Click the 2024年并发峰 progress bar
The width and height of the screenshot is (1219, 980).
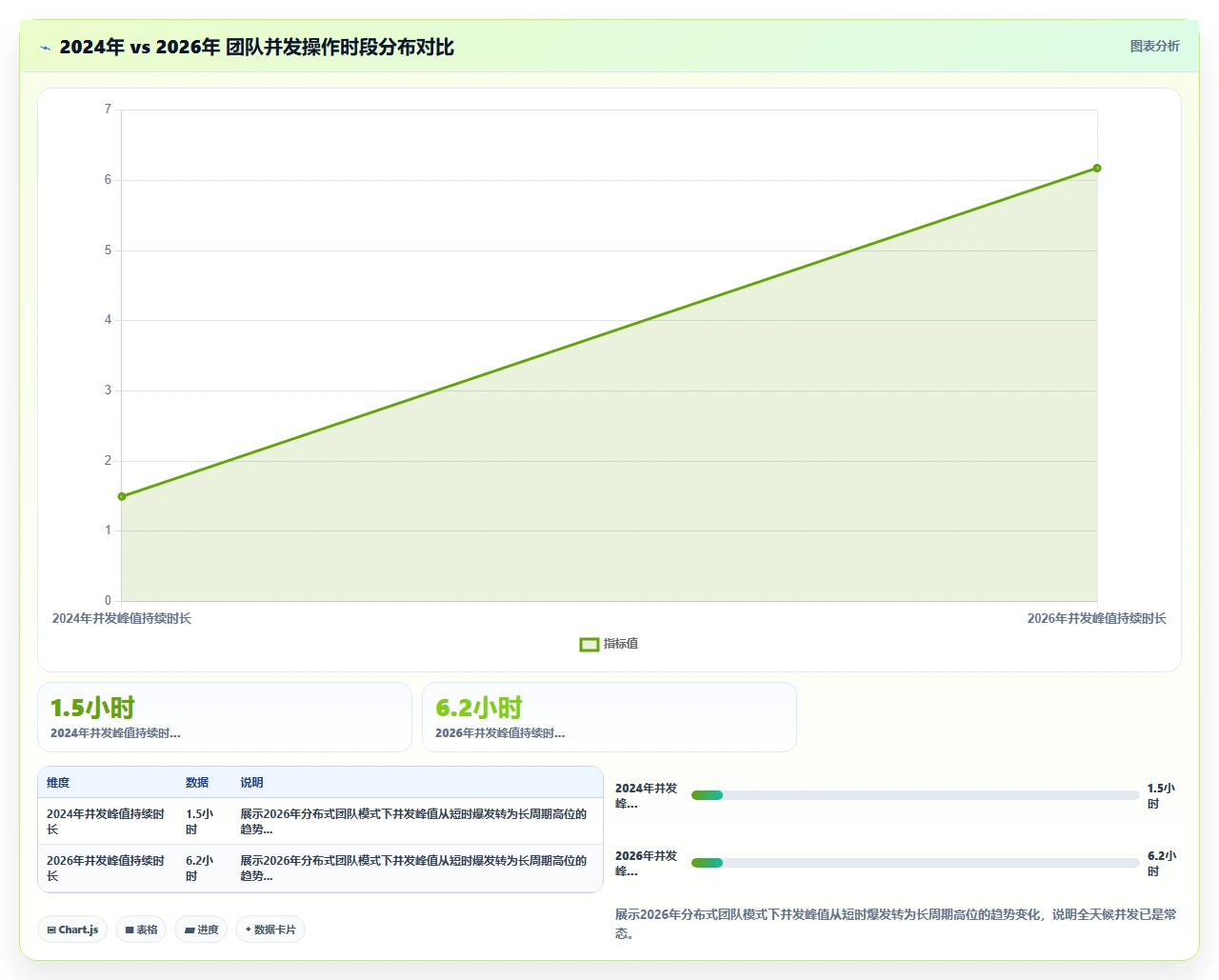click(x=915, y=795)
